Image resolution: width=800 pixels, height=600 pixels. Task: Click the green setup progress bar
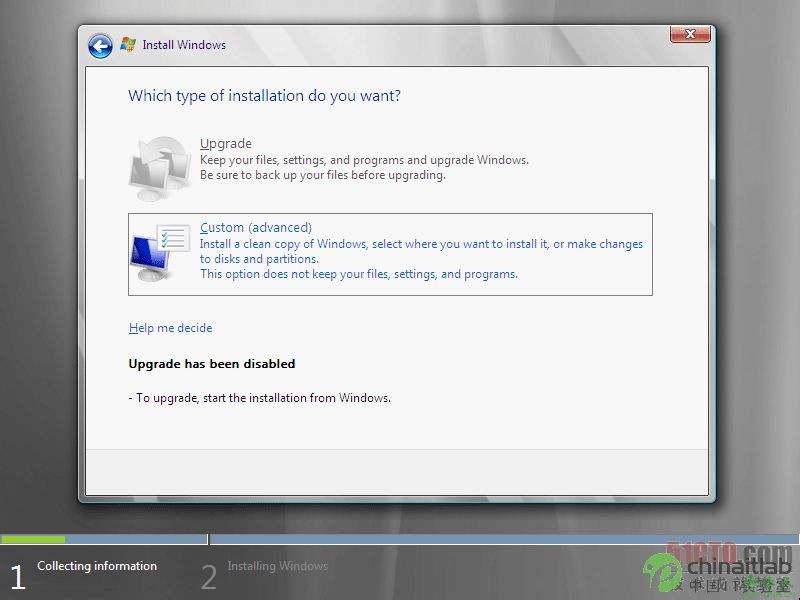click(x=33, y=539)
